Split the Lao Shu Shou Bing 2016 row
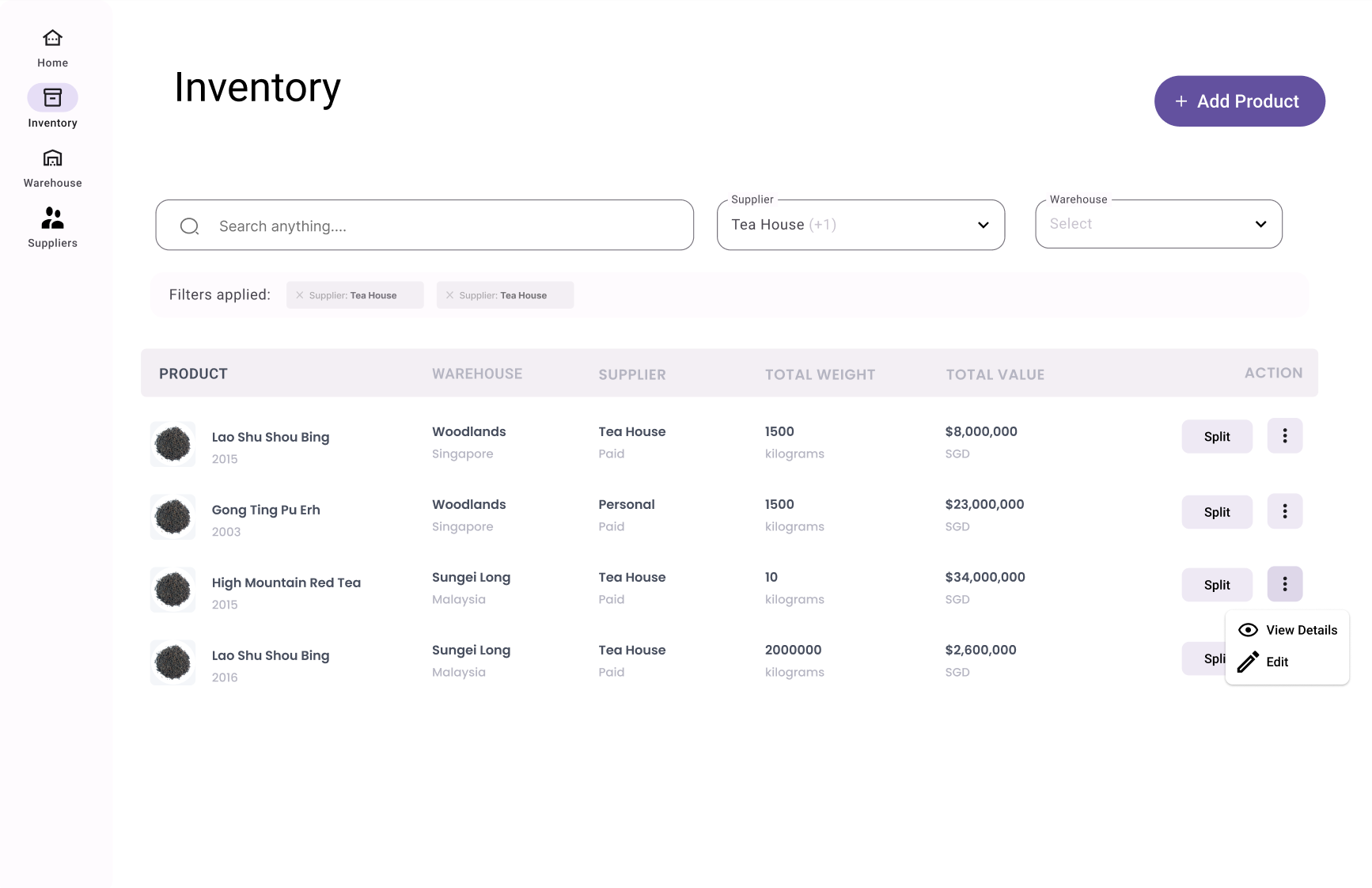 pos(1203,658)
